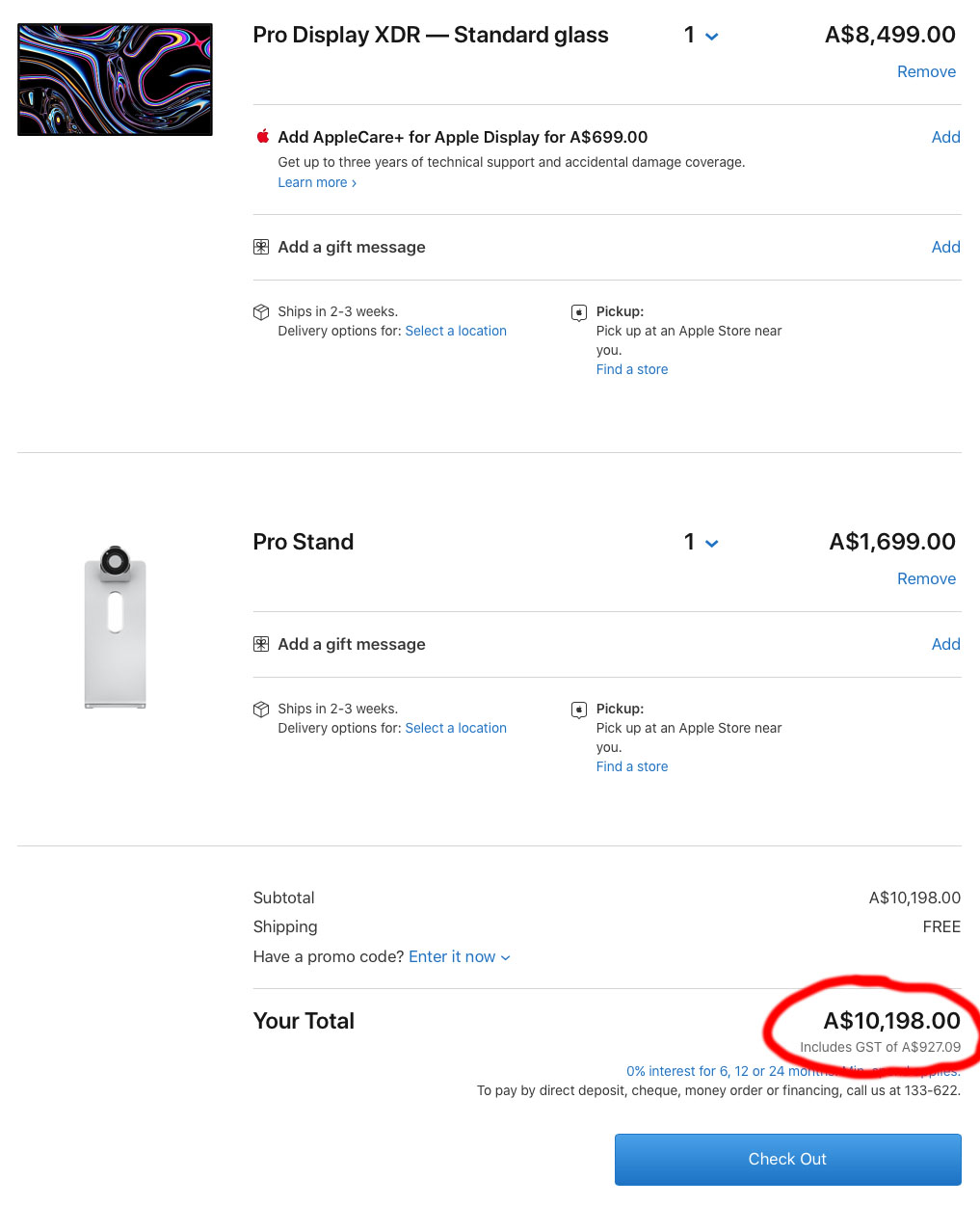This screenshot has height=1206, width=980.
Task: Open the Pro Display XDR quantity dropdown
Action: [701, 36]
